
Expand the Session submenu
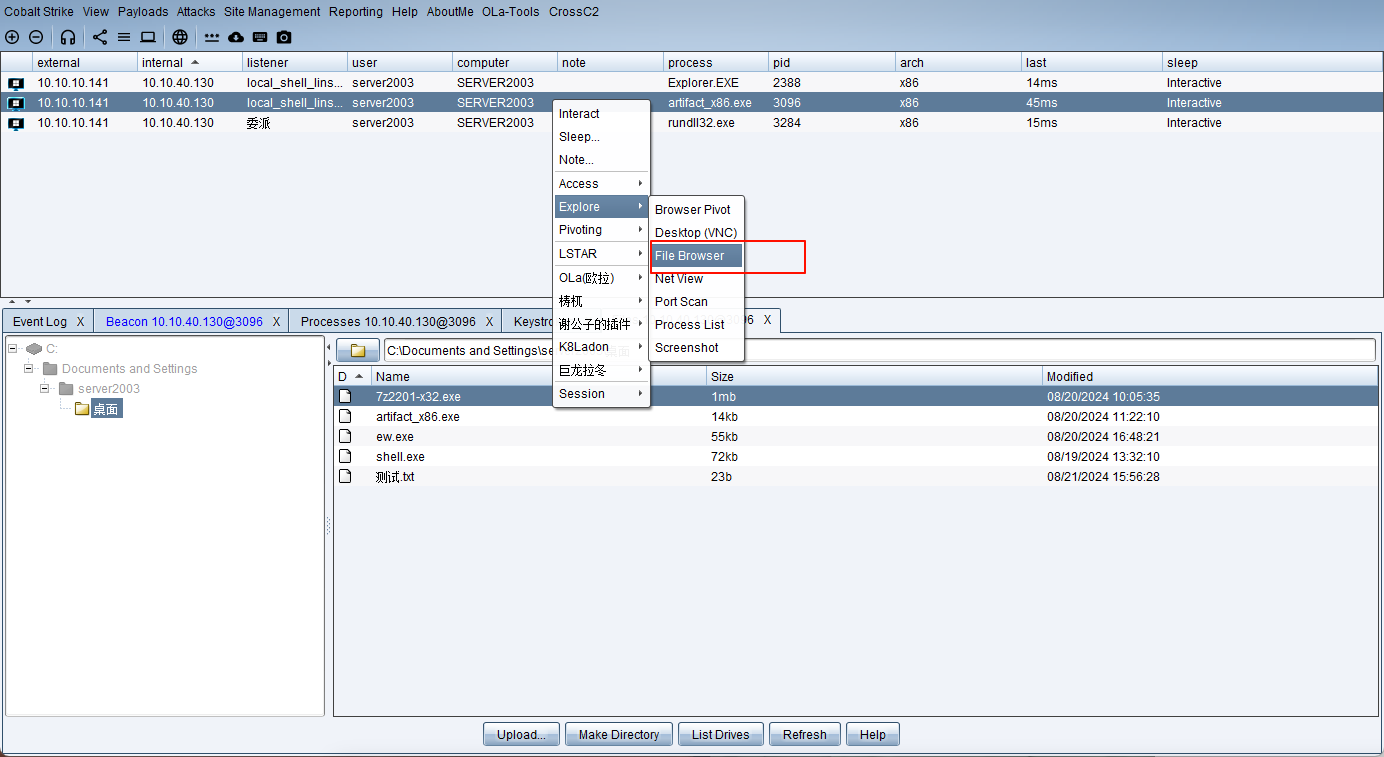point(602,394)
